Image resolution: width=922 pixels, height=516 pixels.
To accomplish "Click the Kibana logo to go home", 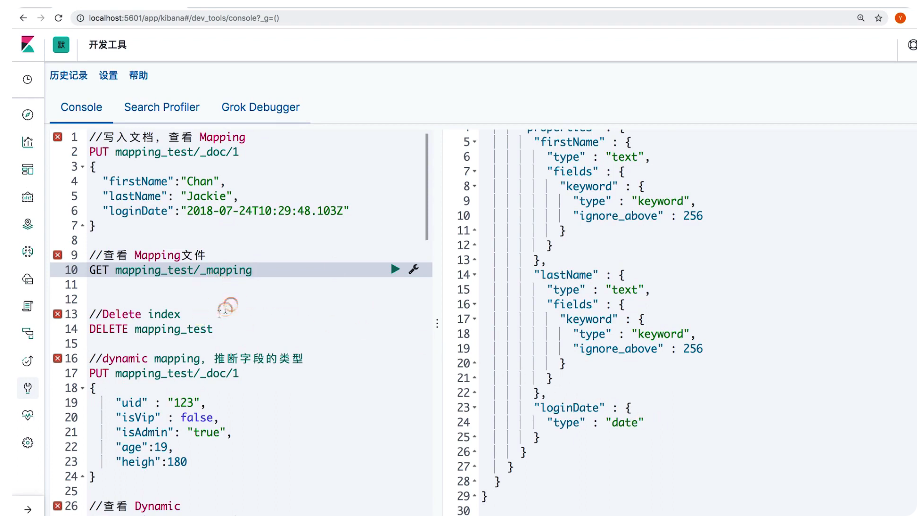I will coord(27,45).
